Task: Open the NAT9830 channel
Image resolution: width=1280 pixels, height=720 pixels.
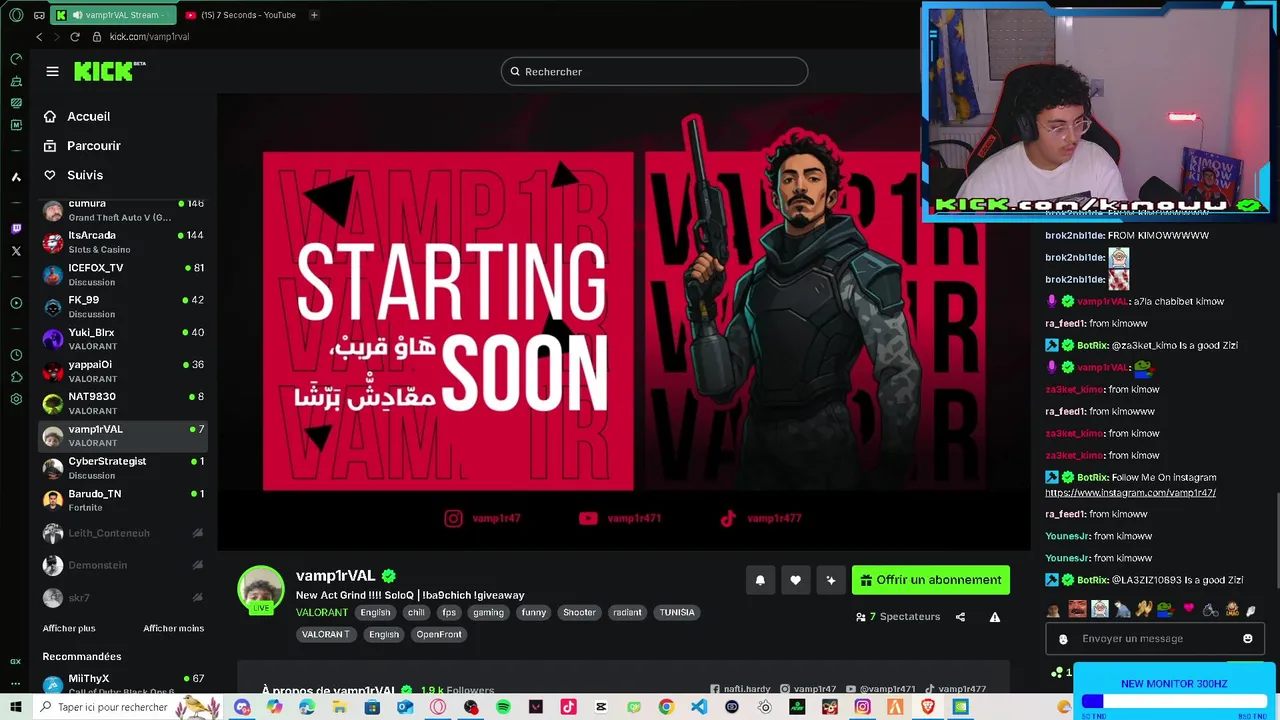Action: [123, 403]
